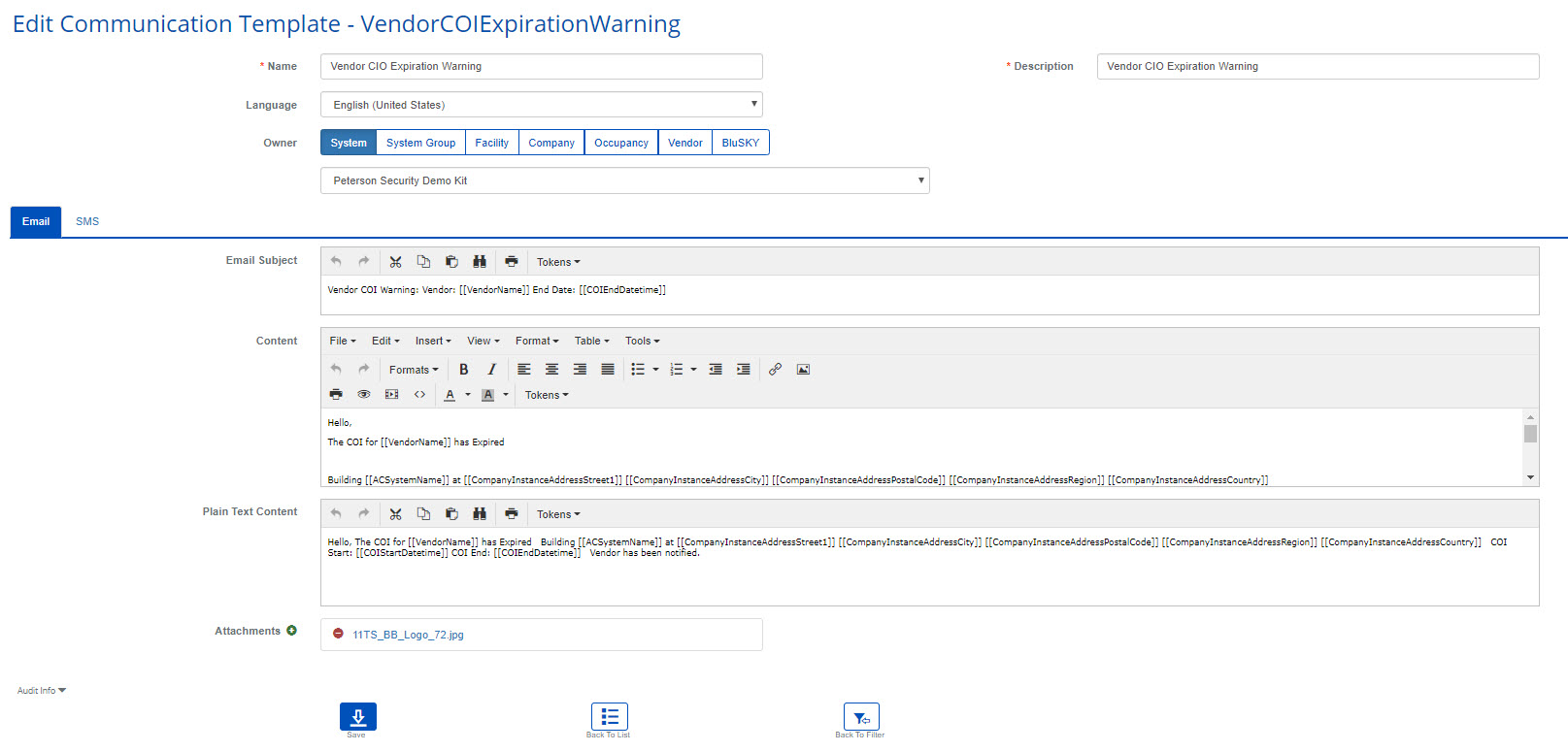Click the print icon in Email Subject toolbar
Viewport: 1568px width, 752px height.
tap(512, 262)
